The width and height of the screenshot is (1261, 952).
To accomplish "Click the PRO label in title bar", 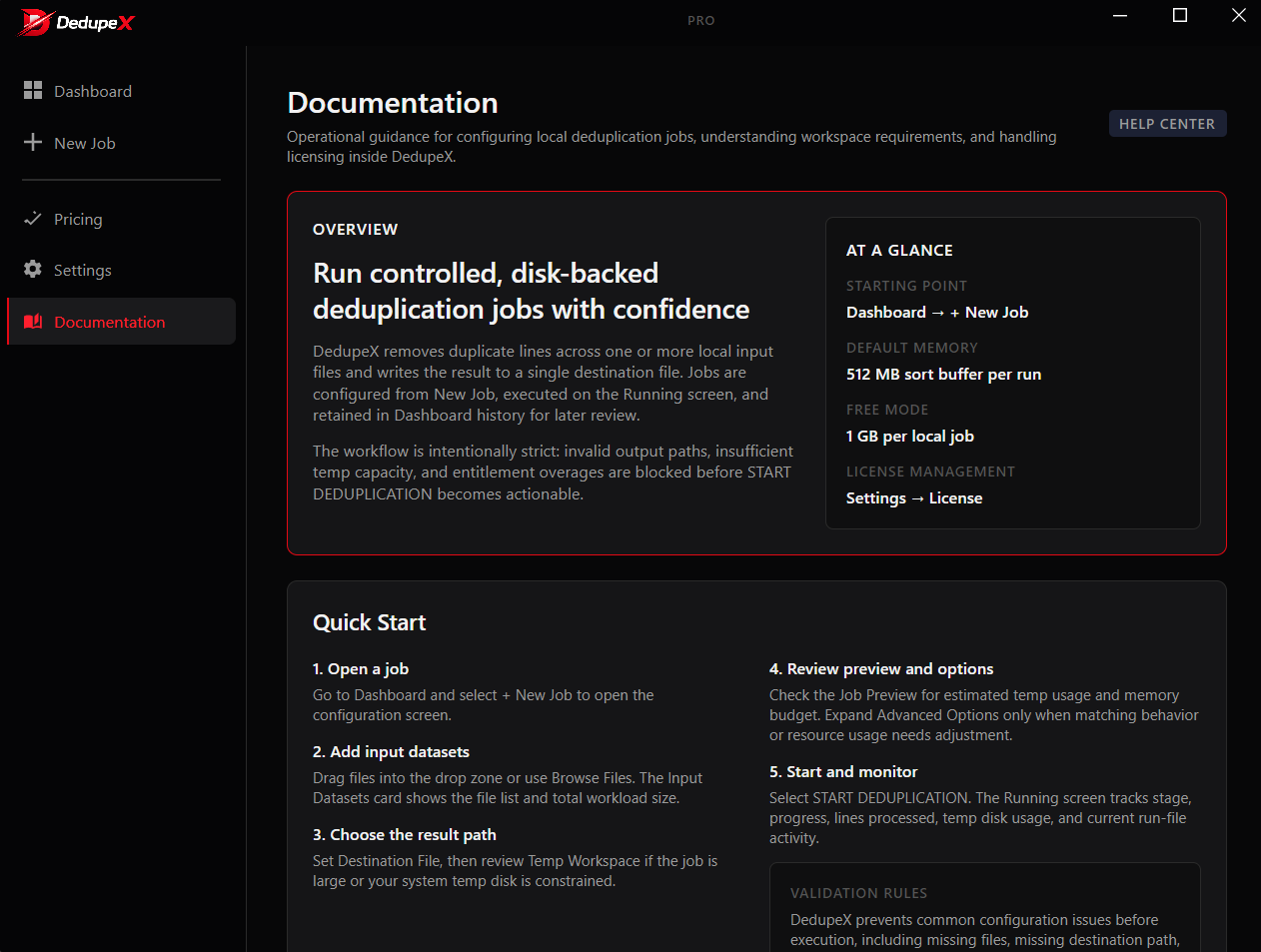I will [x=701, y=20].
